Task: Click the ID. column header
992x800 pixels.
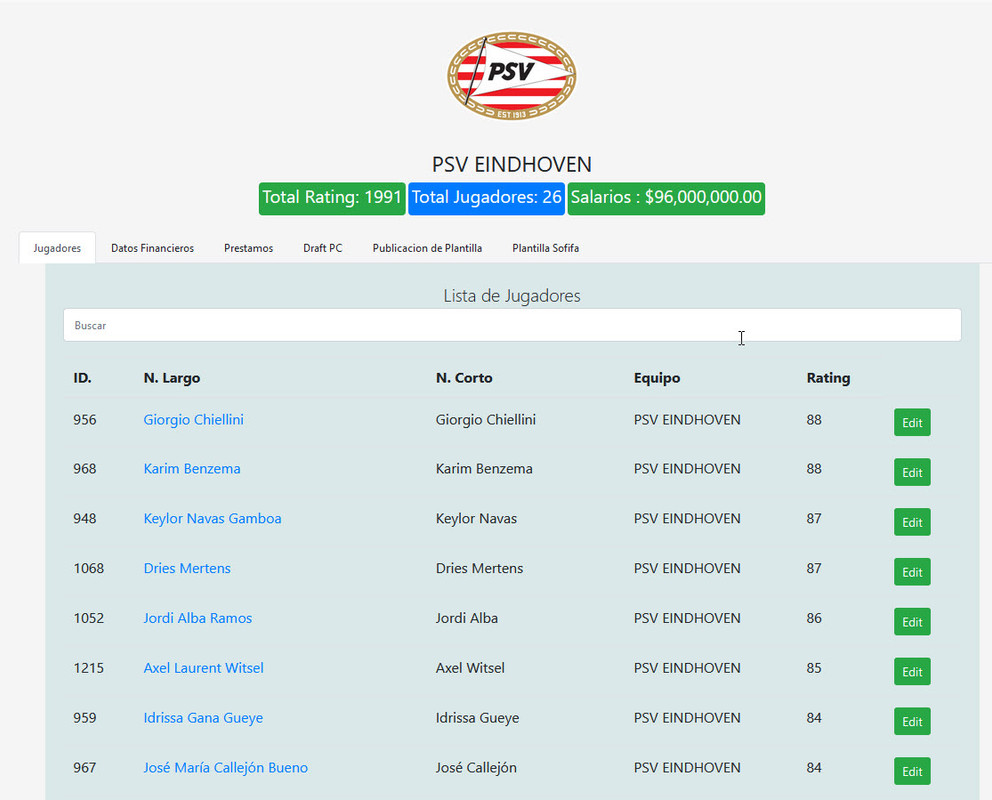Action: (82, 378)
